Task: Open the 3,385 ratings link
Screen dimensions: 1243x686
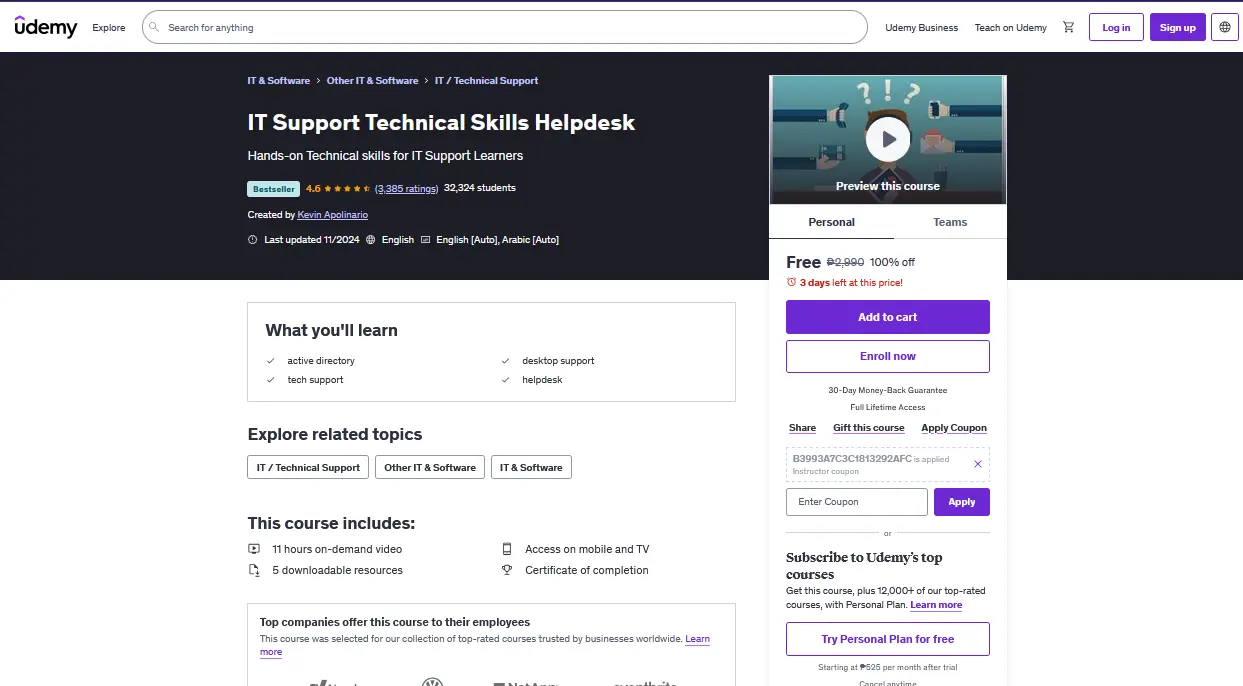Action: point(407,188)
